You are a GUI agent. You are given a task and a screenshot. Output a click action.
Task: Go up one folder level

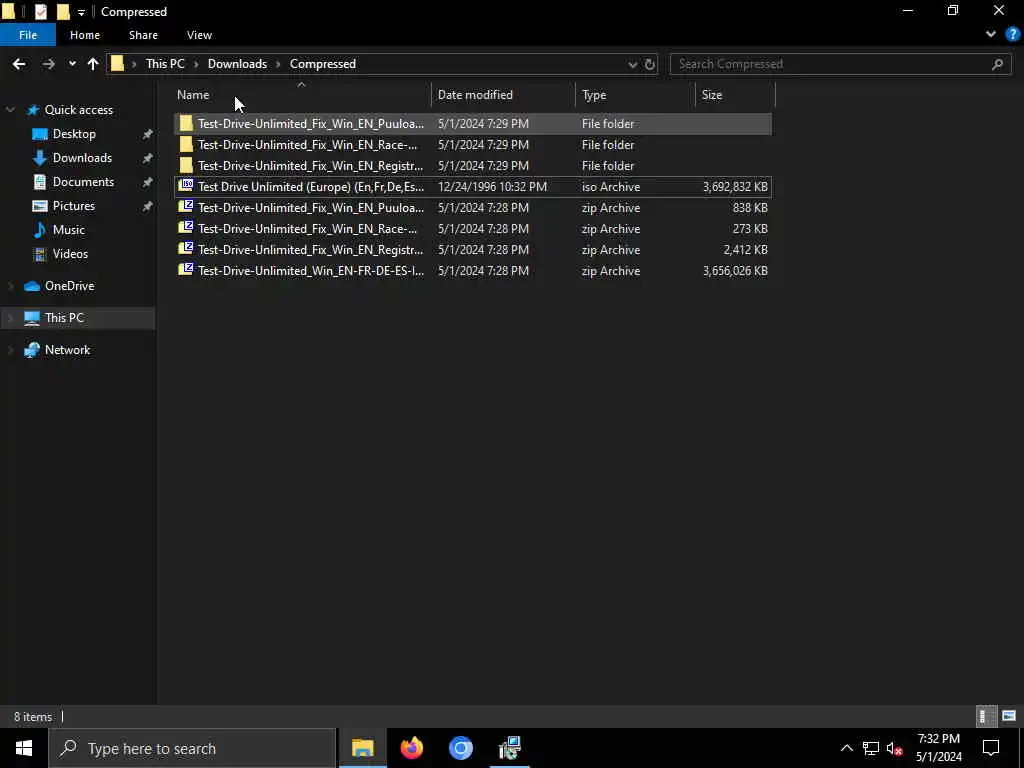[93, 64]
